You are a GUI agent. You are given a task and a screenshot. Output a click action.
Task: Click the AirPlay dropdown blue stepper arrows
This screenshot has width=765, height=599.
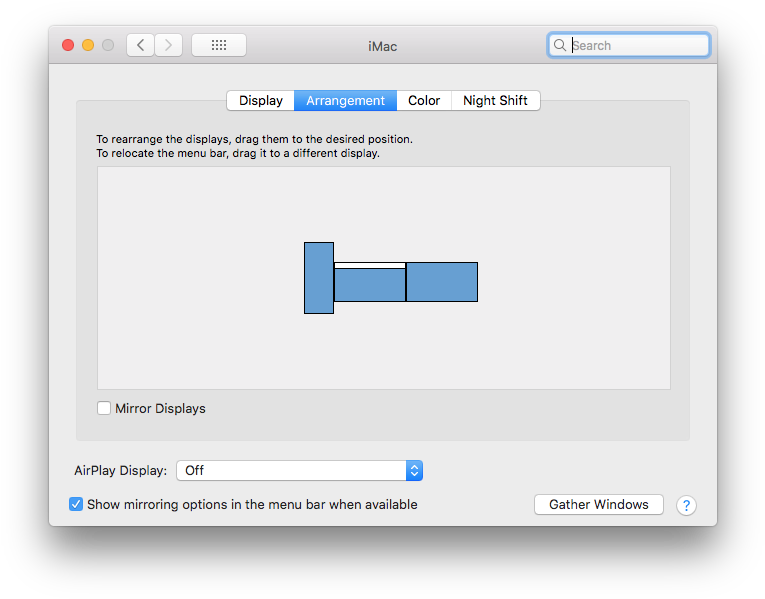click(414, 470)
